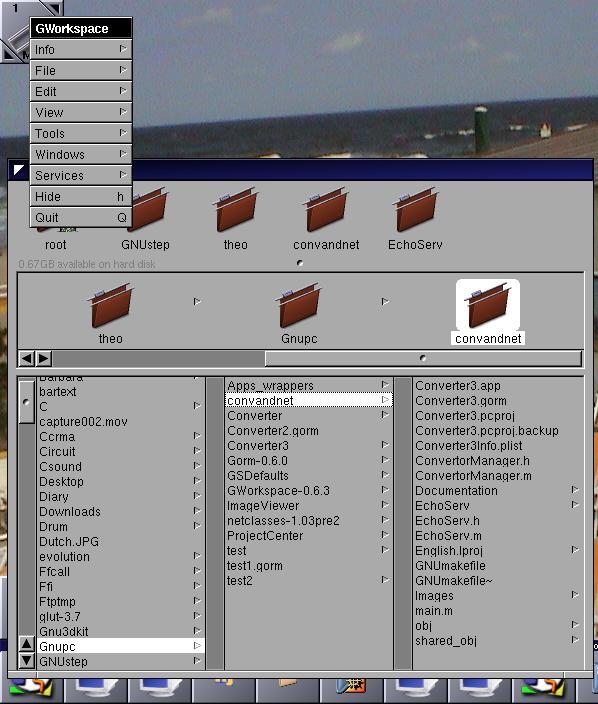The image size is (598, 704).
Task: Select main.m file
Action: 498,611
